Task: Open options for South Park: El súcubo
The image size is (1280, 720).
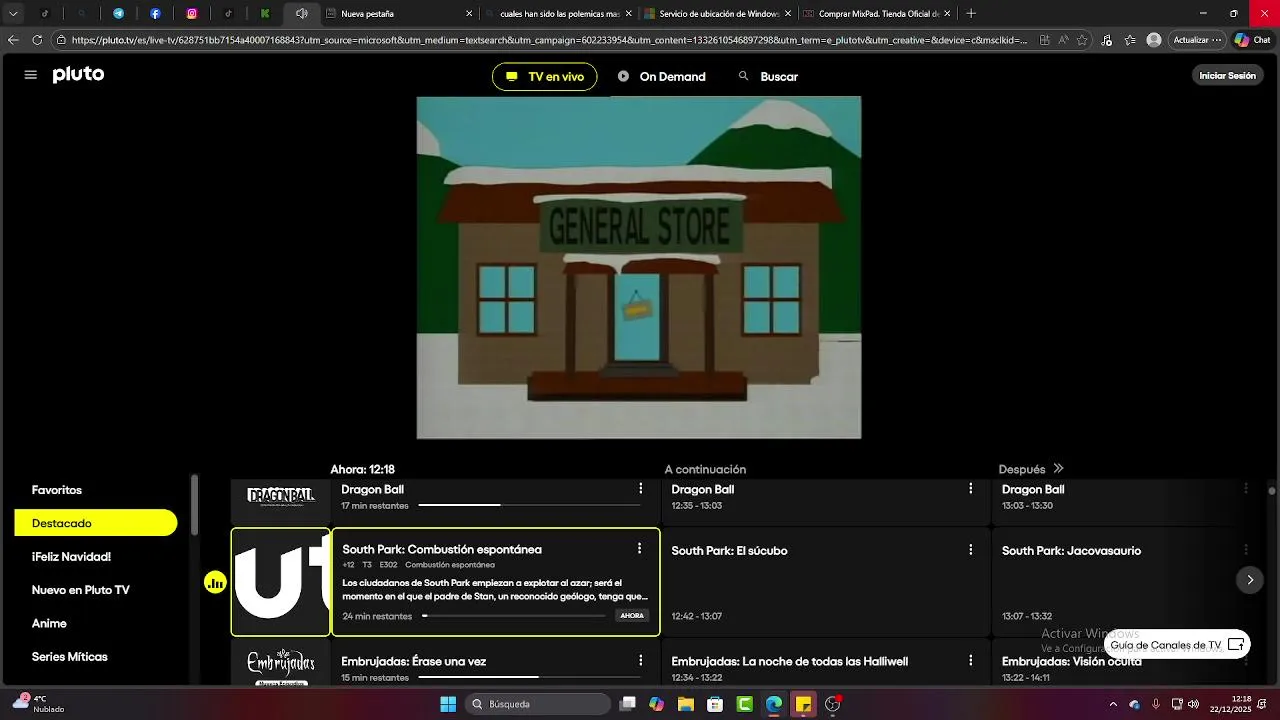Action: (970, 550)
